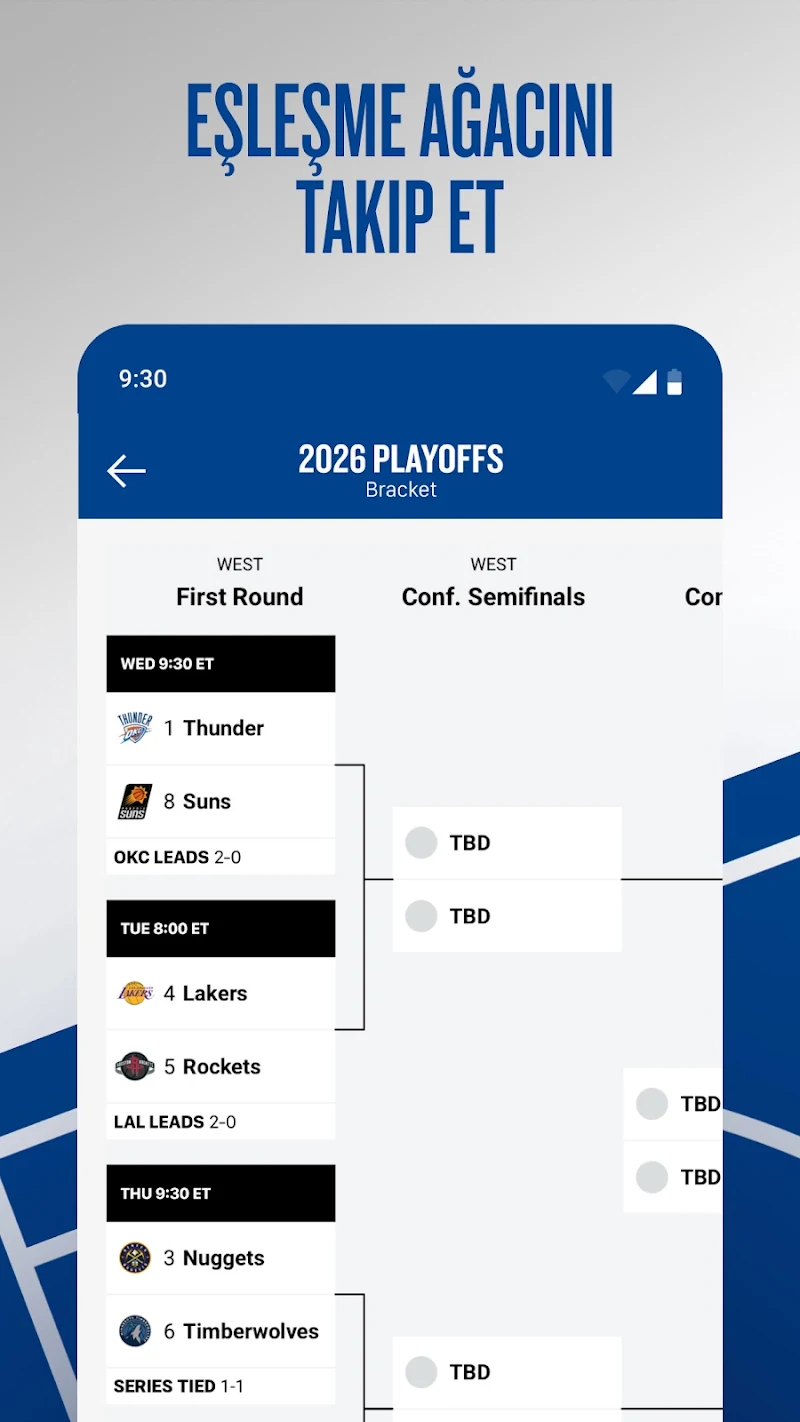
Task: Tap the back arrow icon
Action: (x=126, y=471)
